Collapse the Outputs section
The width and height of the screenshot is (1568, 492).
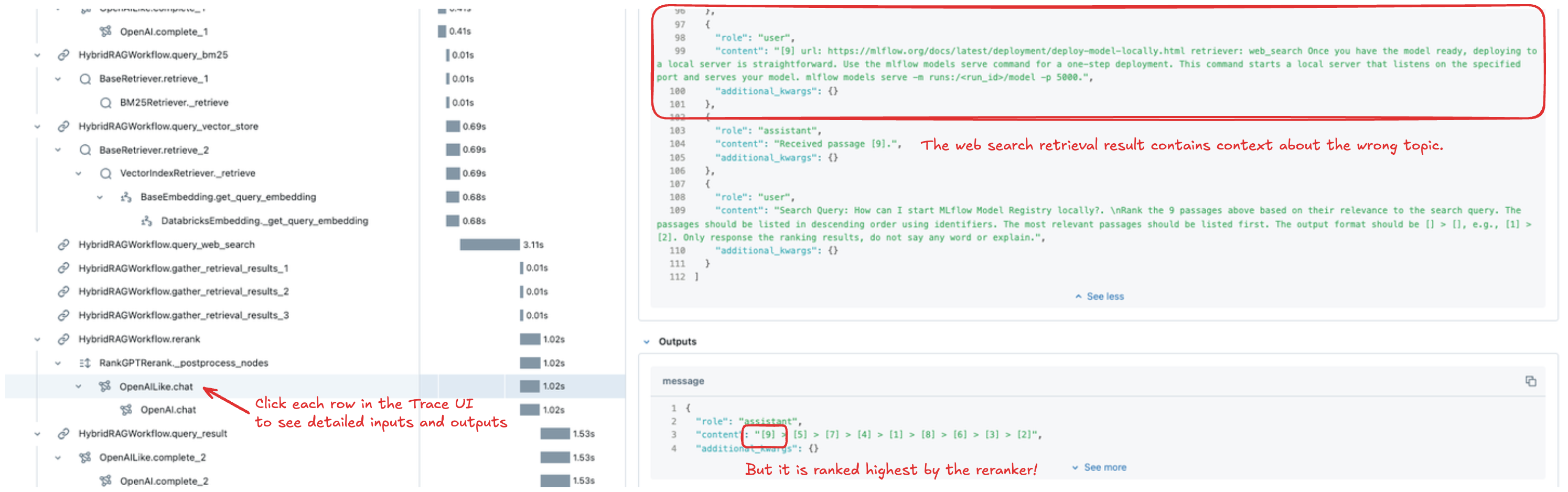(647, 342)
